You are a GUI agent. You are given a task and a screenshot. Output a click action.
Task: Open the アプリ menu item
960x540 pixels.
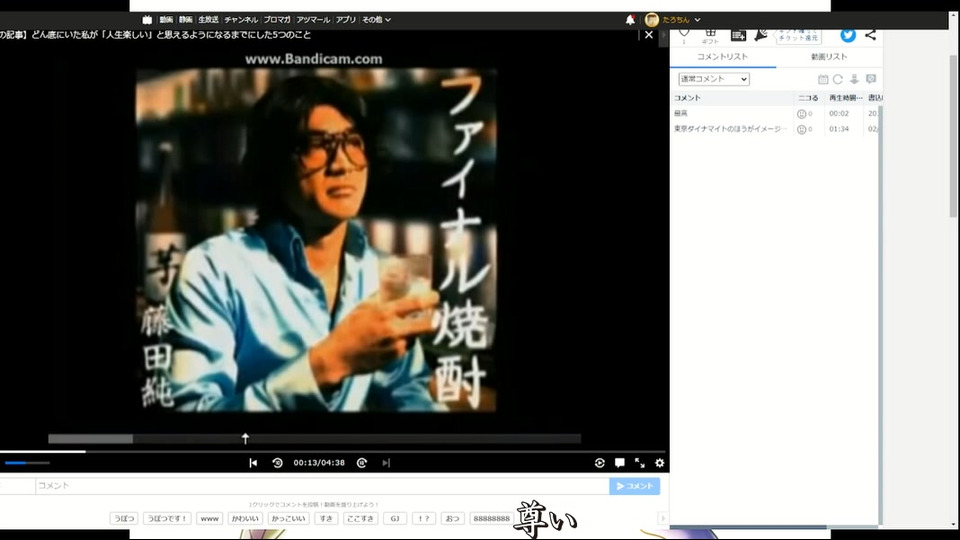(345, 20)
